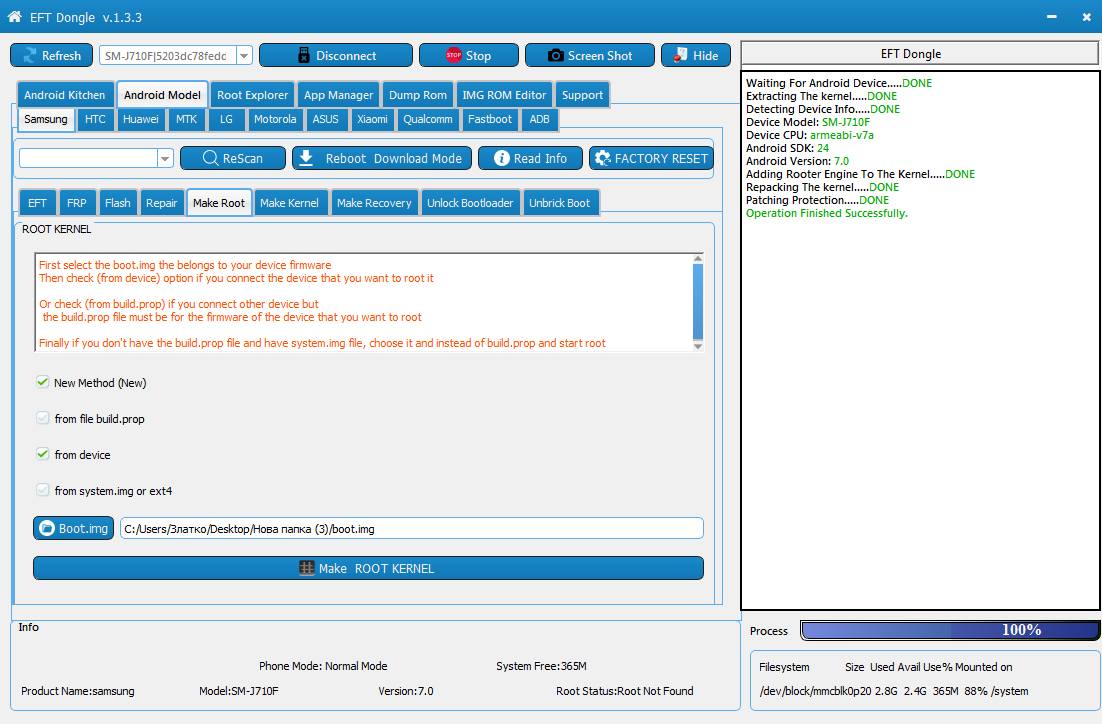
Task: Click the EFT Dongle log header
Action: [920, 53]
